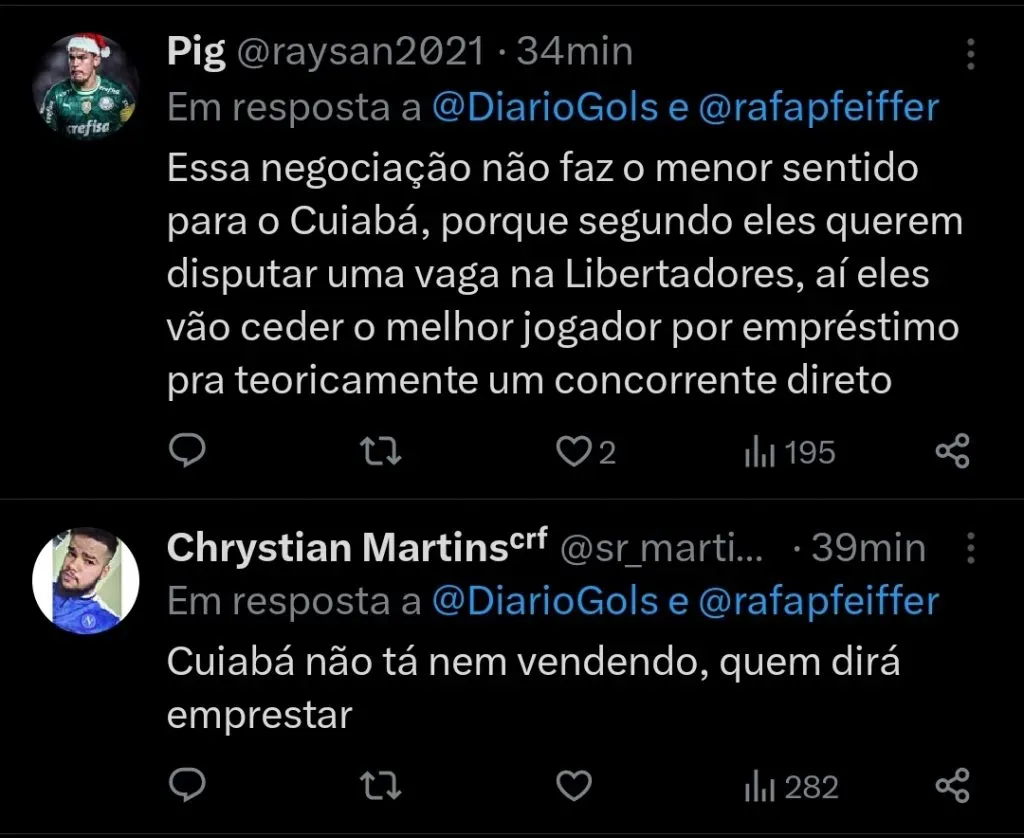Viewport: 1024px width, 838px height.
Task: Open analytics with 282 views
Action: (789, 785)
